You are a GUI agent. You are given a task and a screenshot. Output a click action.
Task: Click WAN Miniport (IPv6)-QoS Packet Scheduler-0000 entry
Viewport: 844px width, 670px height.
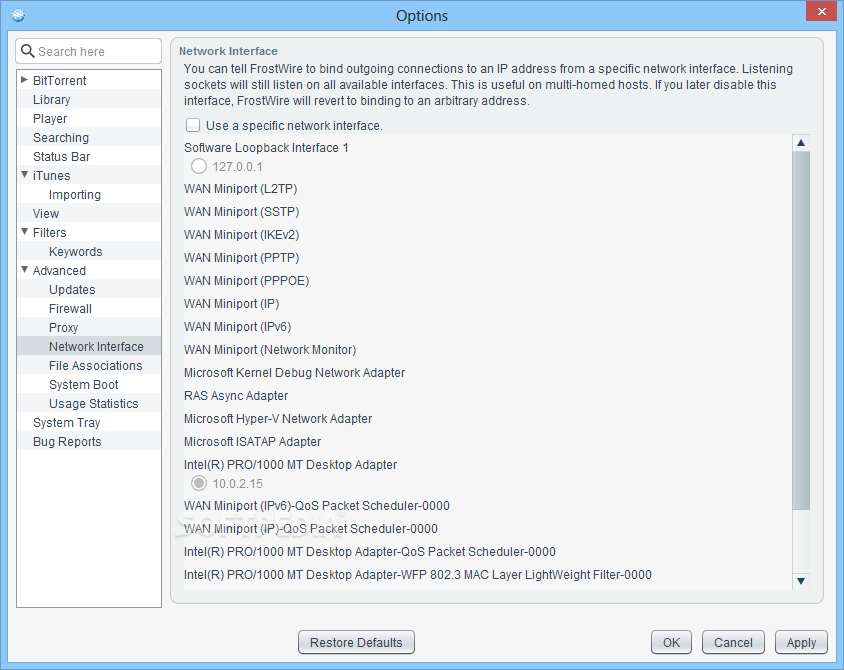[316, 506]
